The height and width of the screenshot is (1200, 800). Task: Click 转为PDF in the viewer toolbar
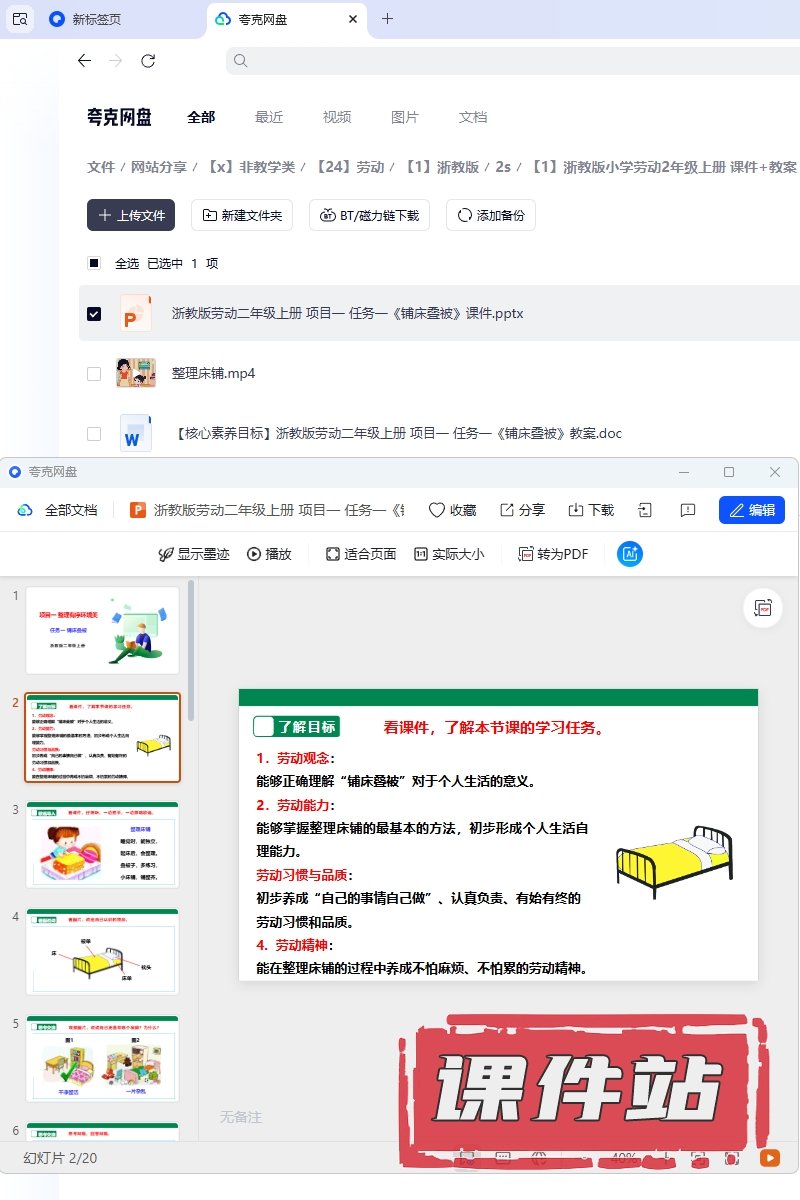553,554
